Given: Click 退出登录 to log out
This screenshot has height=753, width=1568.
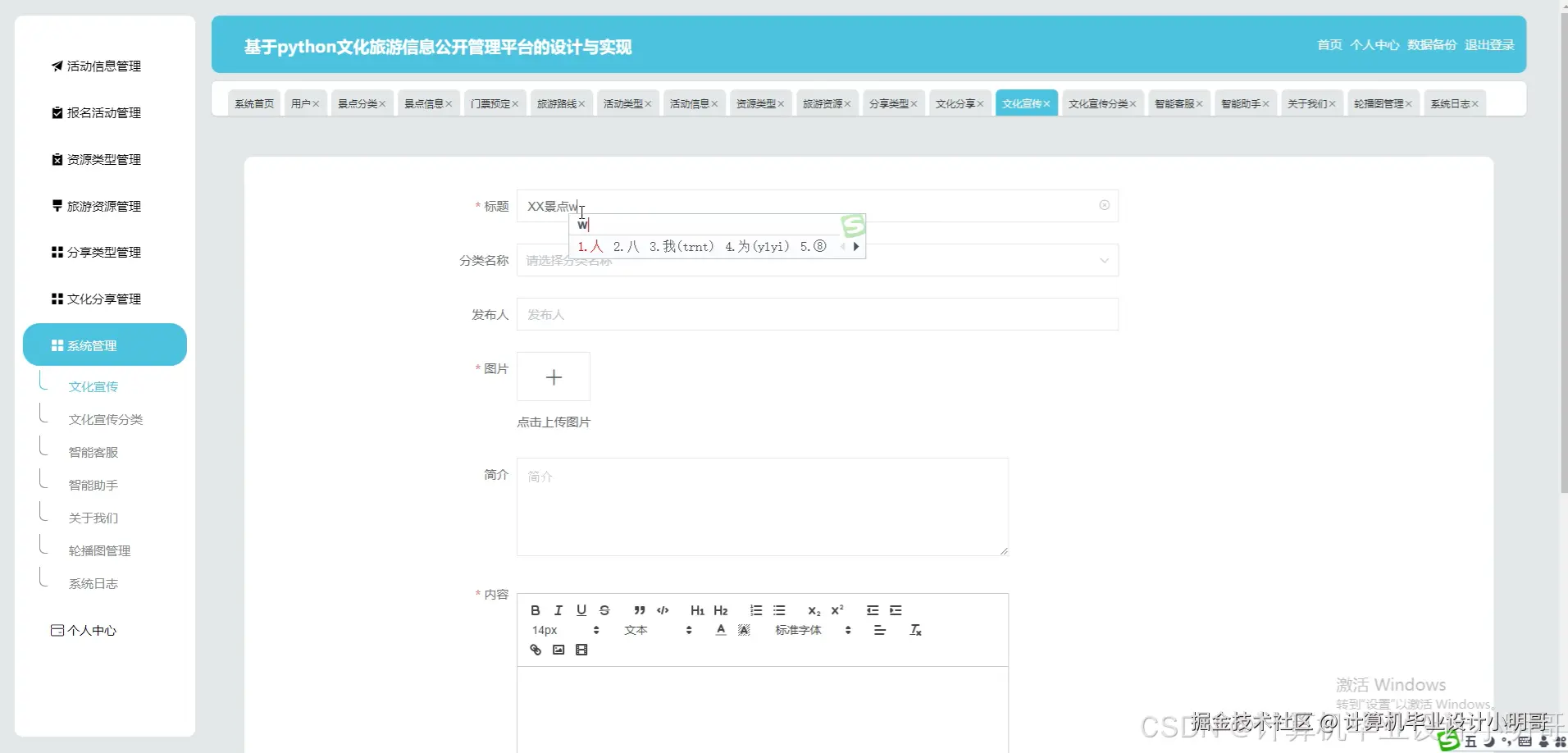Looking at the screenshot, I should point(1489,44).
